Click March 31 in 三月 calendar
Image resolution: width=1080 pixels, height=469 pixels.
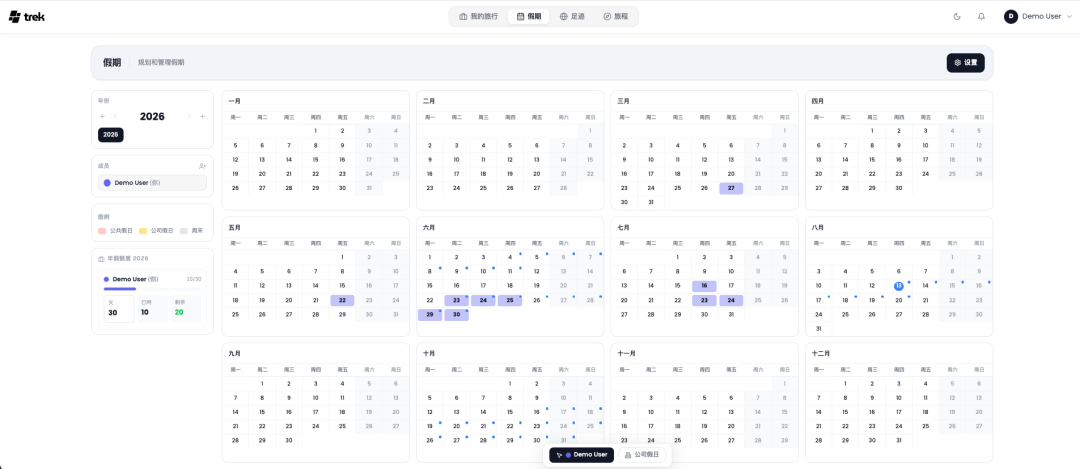[650, 202]
